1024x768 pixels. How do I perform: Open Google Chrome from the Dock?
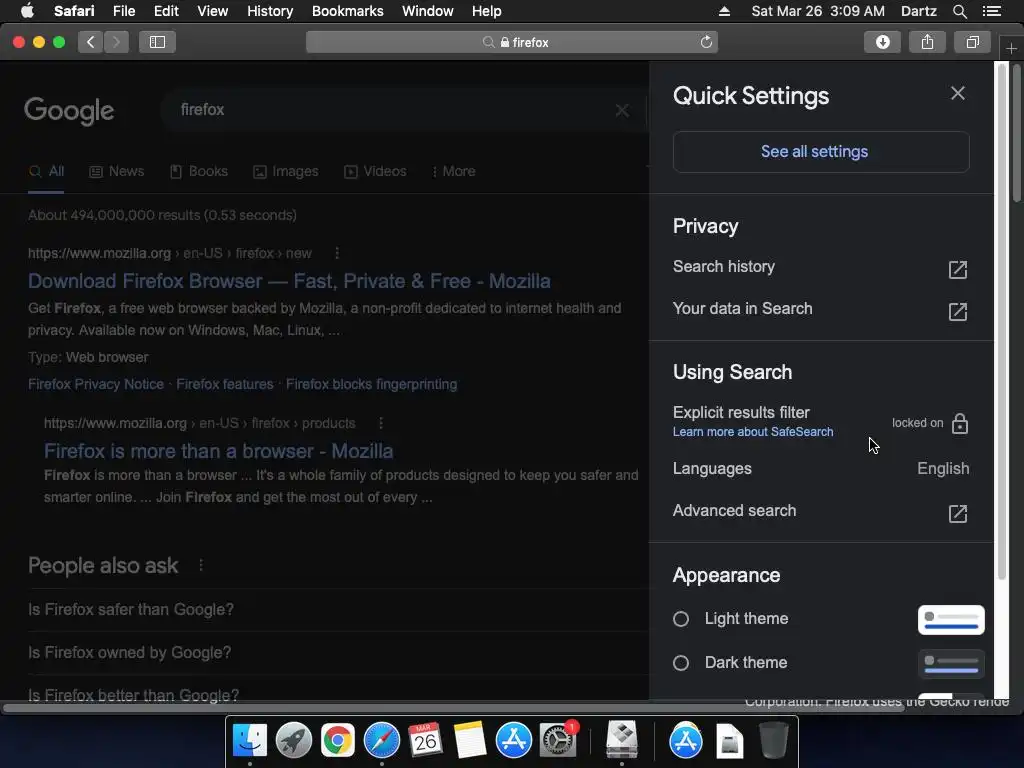tap(338, 741)
